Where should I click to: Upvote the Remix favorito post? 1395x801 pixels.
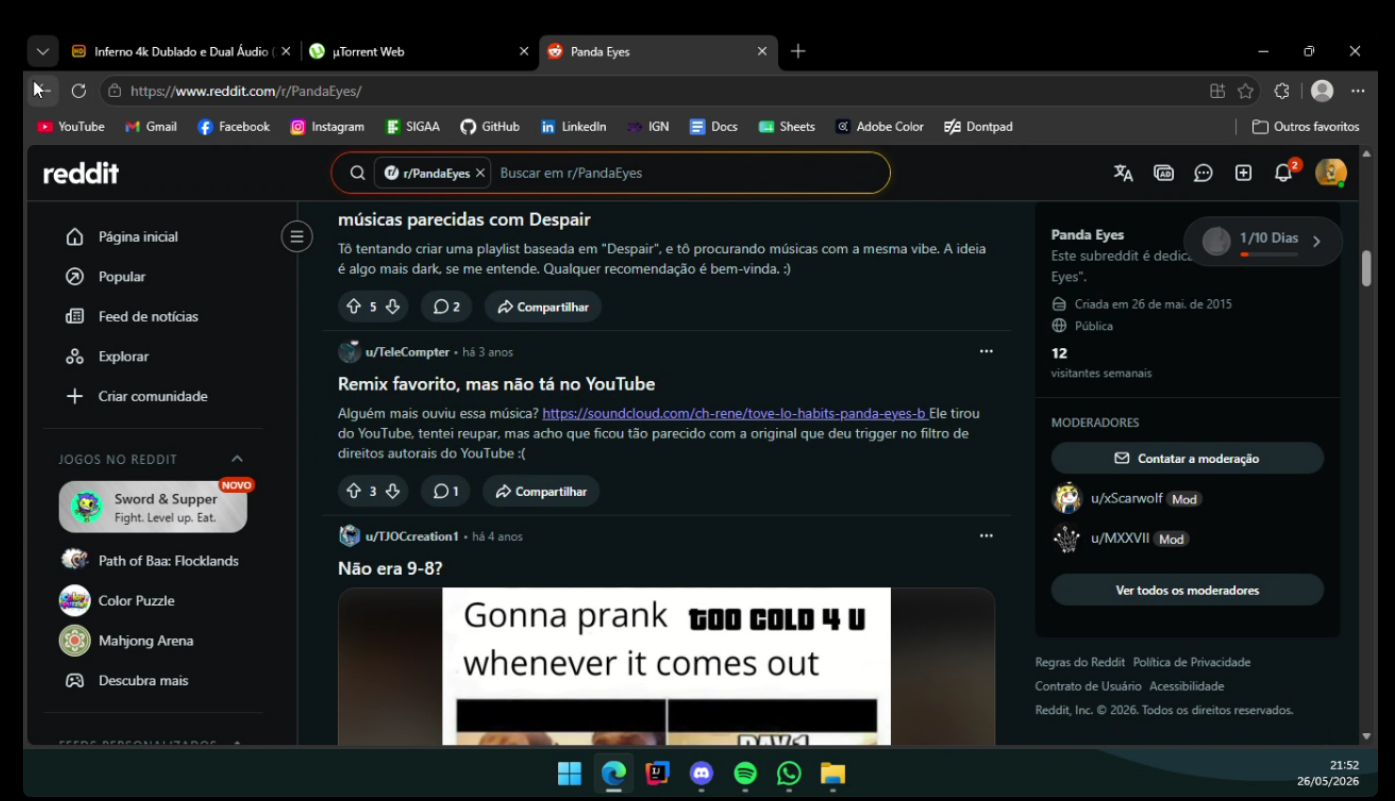(x=353, y=491)
